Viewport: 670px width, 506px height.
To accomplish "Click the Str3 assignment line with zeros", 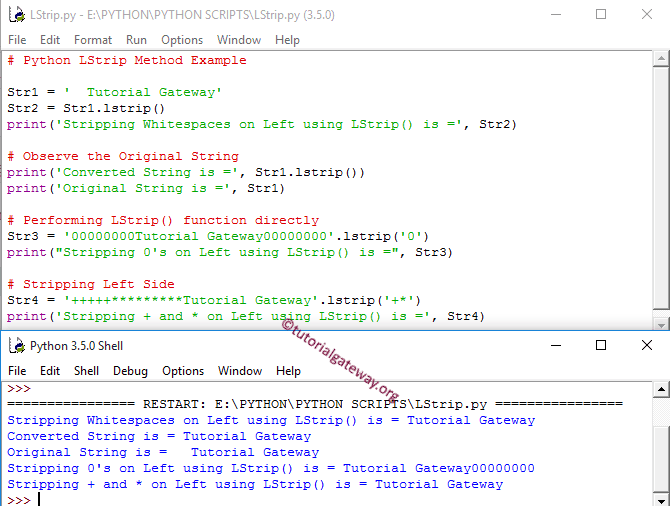I will pos(218,236).
